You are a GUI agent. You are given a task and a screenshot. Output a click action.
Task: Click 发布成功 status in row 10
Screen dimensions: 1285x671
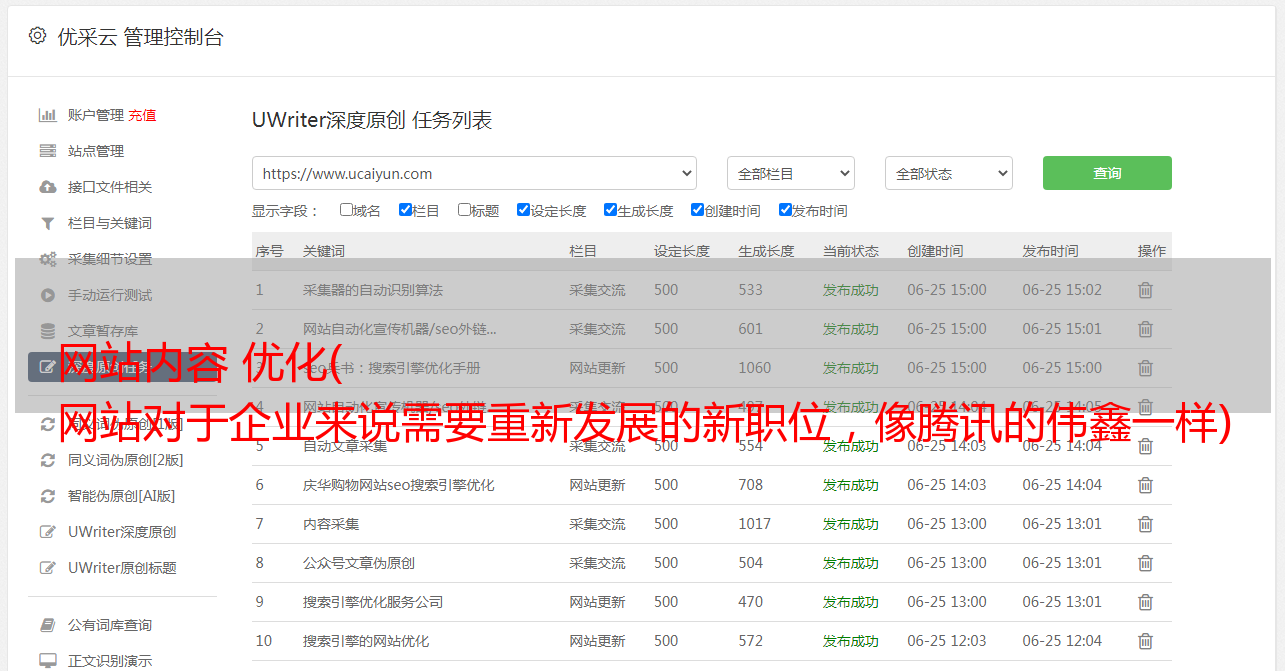pos(851,641)
